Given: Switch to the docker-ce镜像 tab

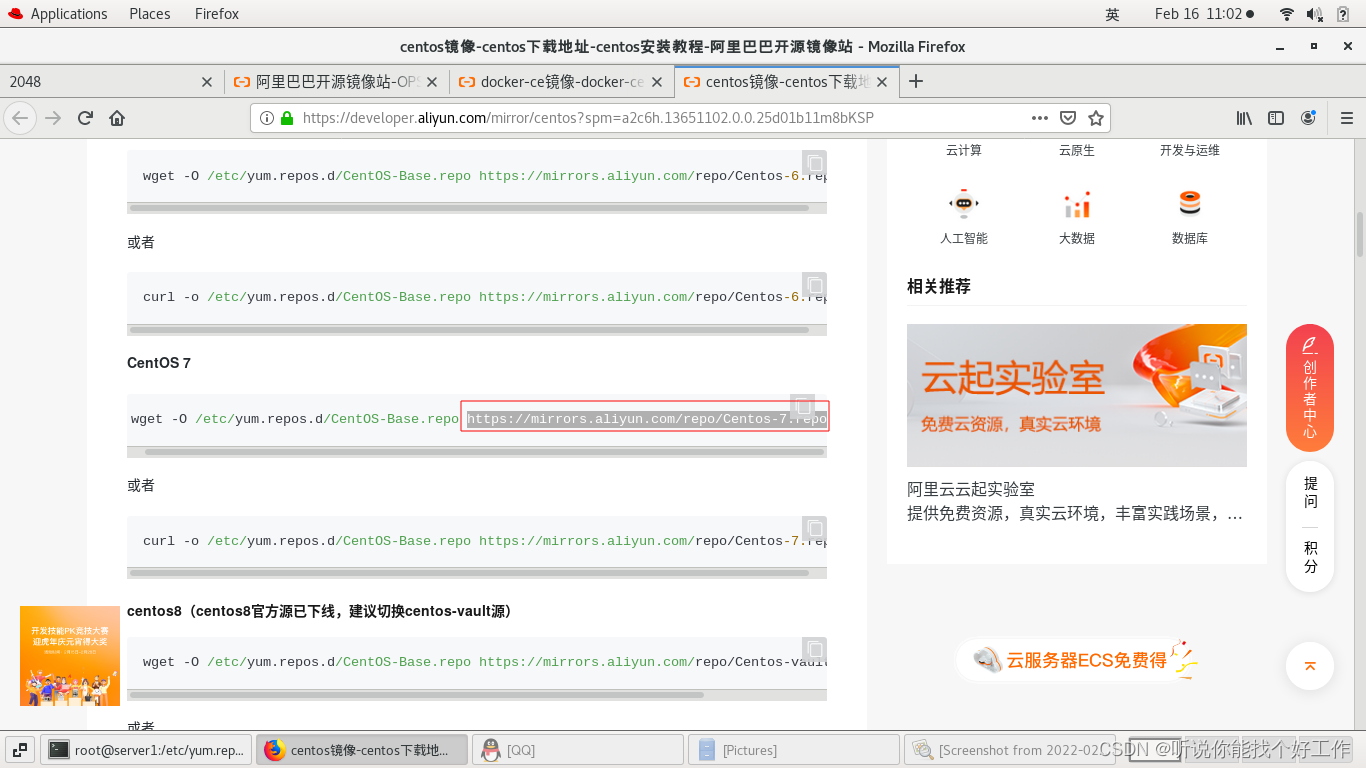Looking at the screenshot, I should (x=562, y=82).
